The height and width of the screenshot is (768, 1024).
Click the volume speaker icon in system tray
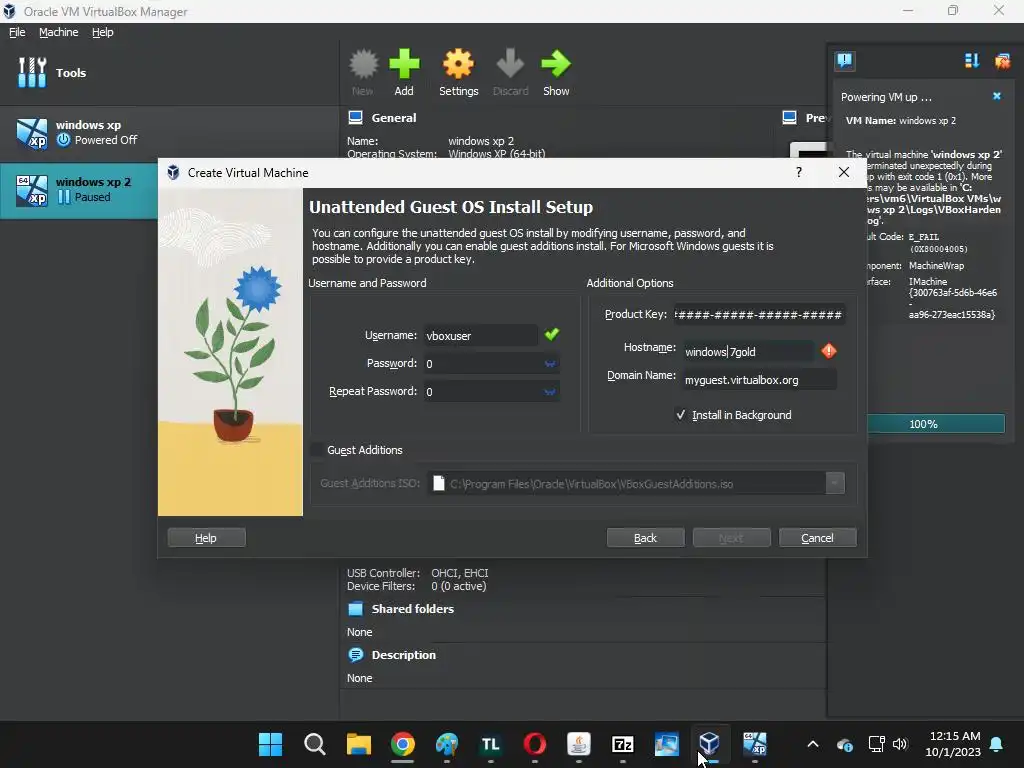(x=901, y=744)
